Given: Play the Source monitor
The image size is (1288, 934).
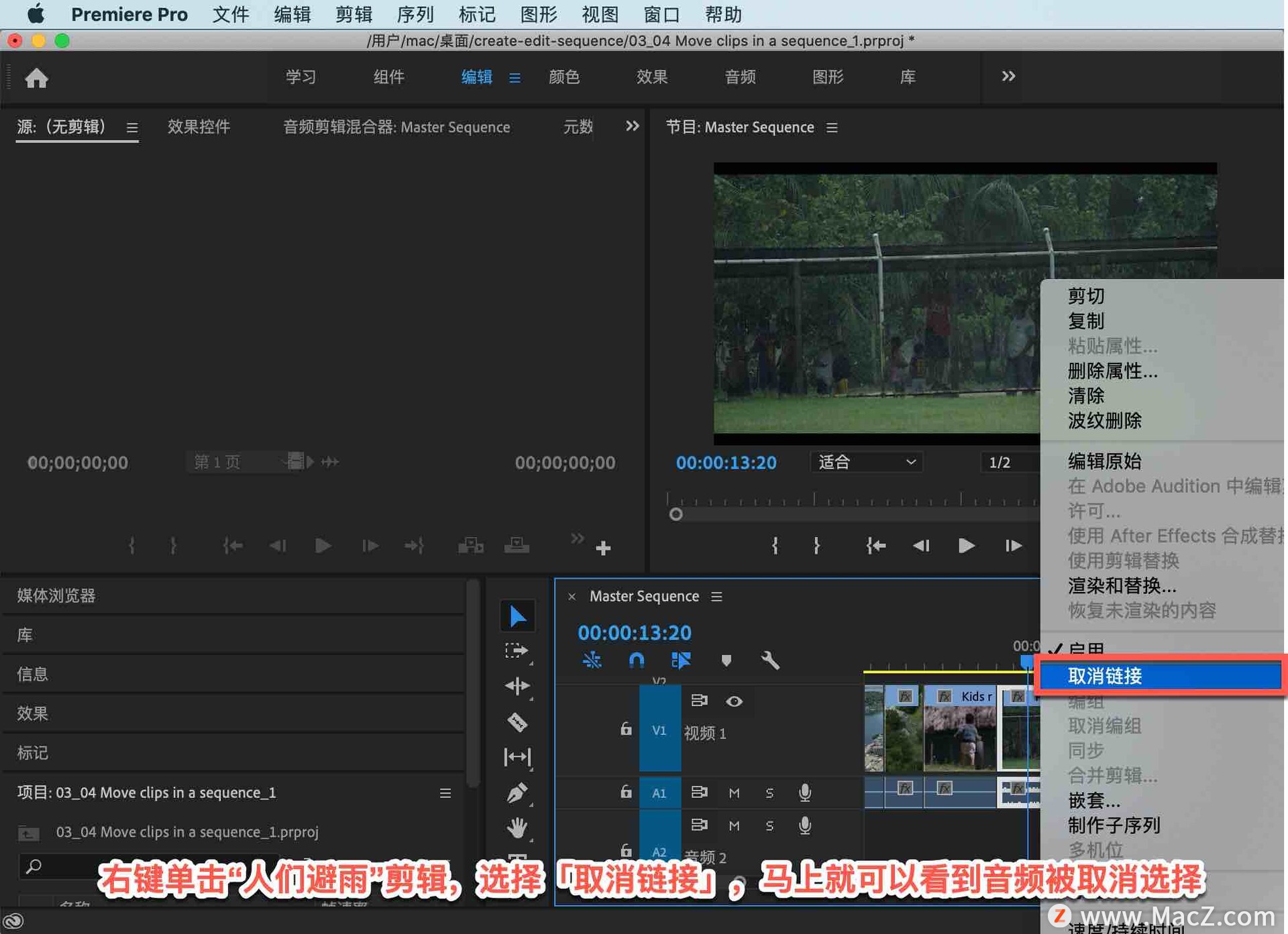Looking at the screenshot, I should coord(323,546).
